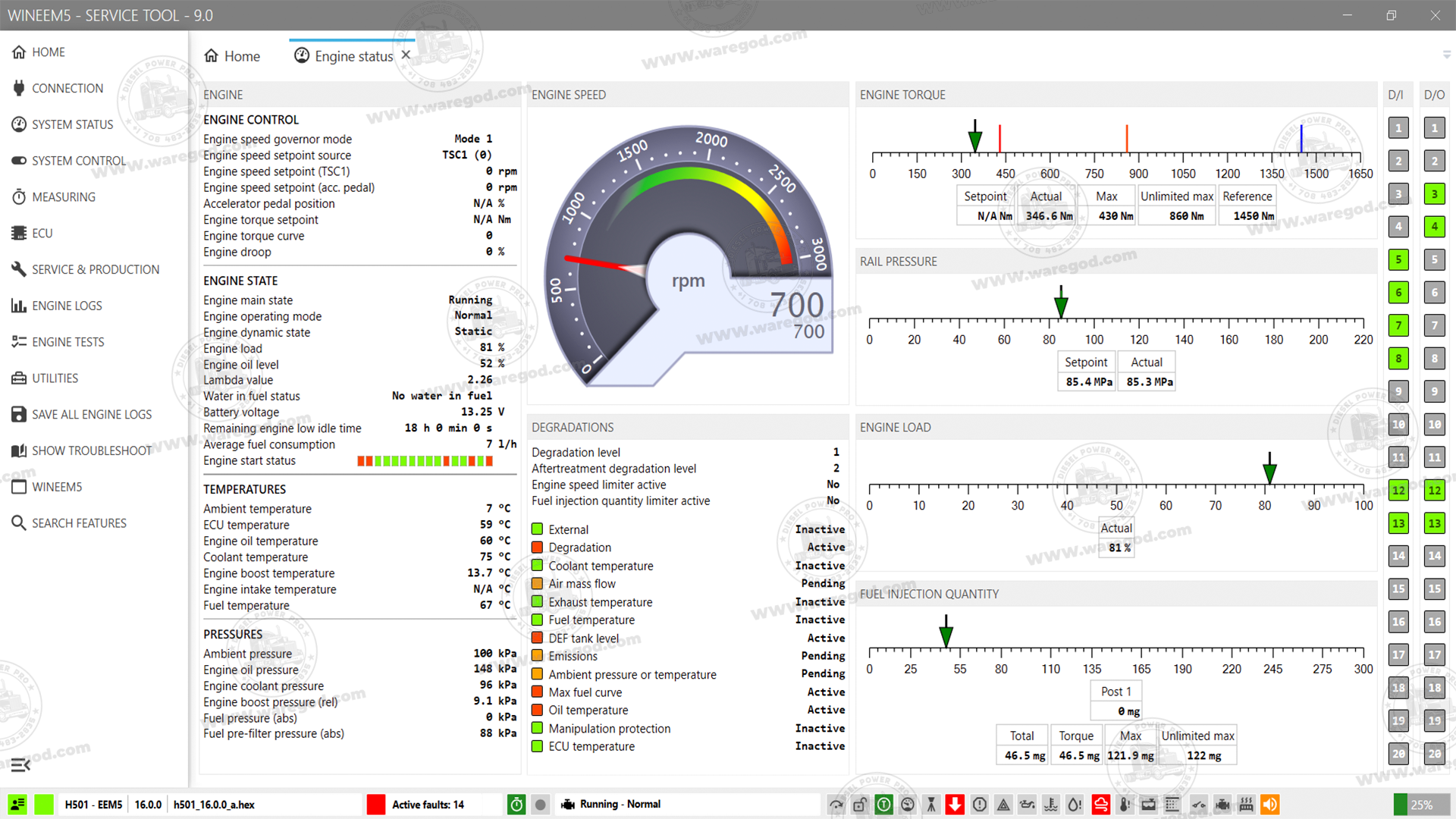
Task: Close the Engine status tab
Action: (406, 55)
